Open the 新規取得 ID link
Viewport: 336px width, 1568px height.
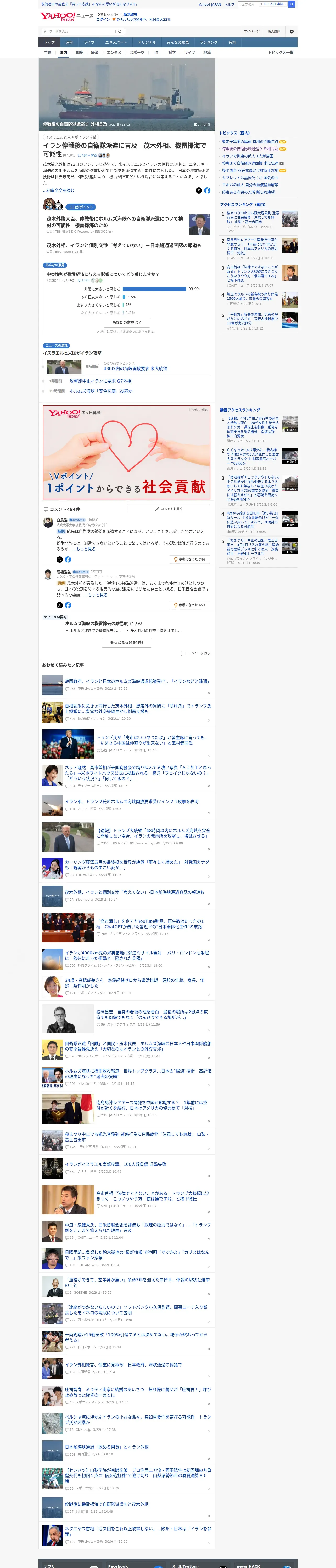tap(131, 15)
